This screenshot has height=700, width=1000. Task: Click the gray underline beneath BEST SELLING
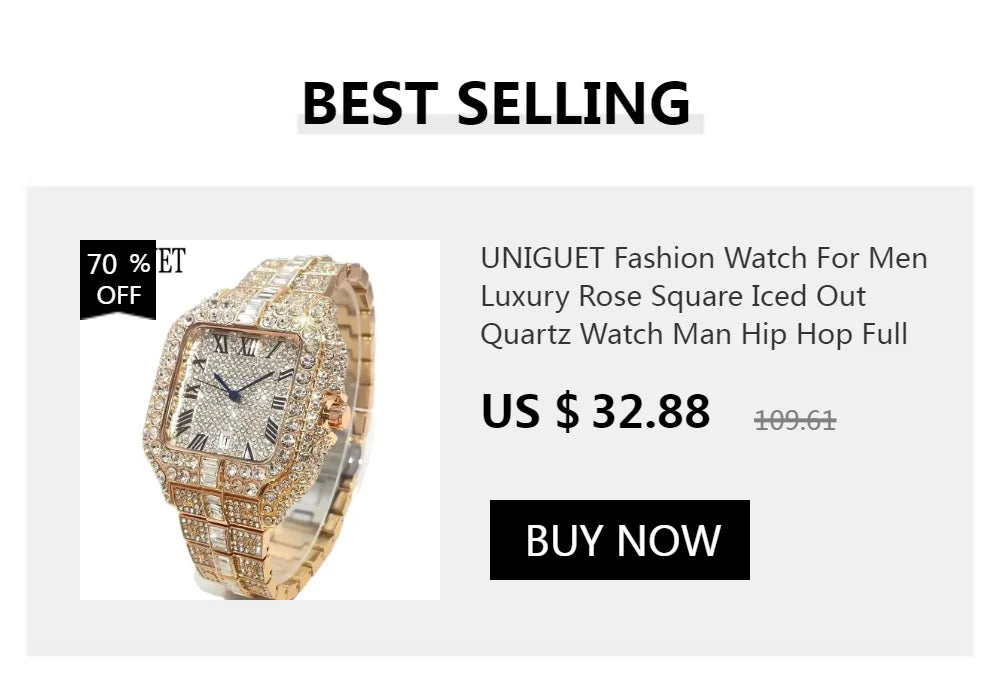point(500,125)
